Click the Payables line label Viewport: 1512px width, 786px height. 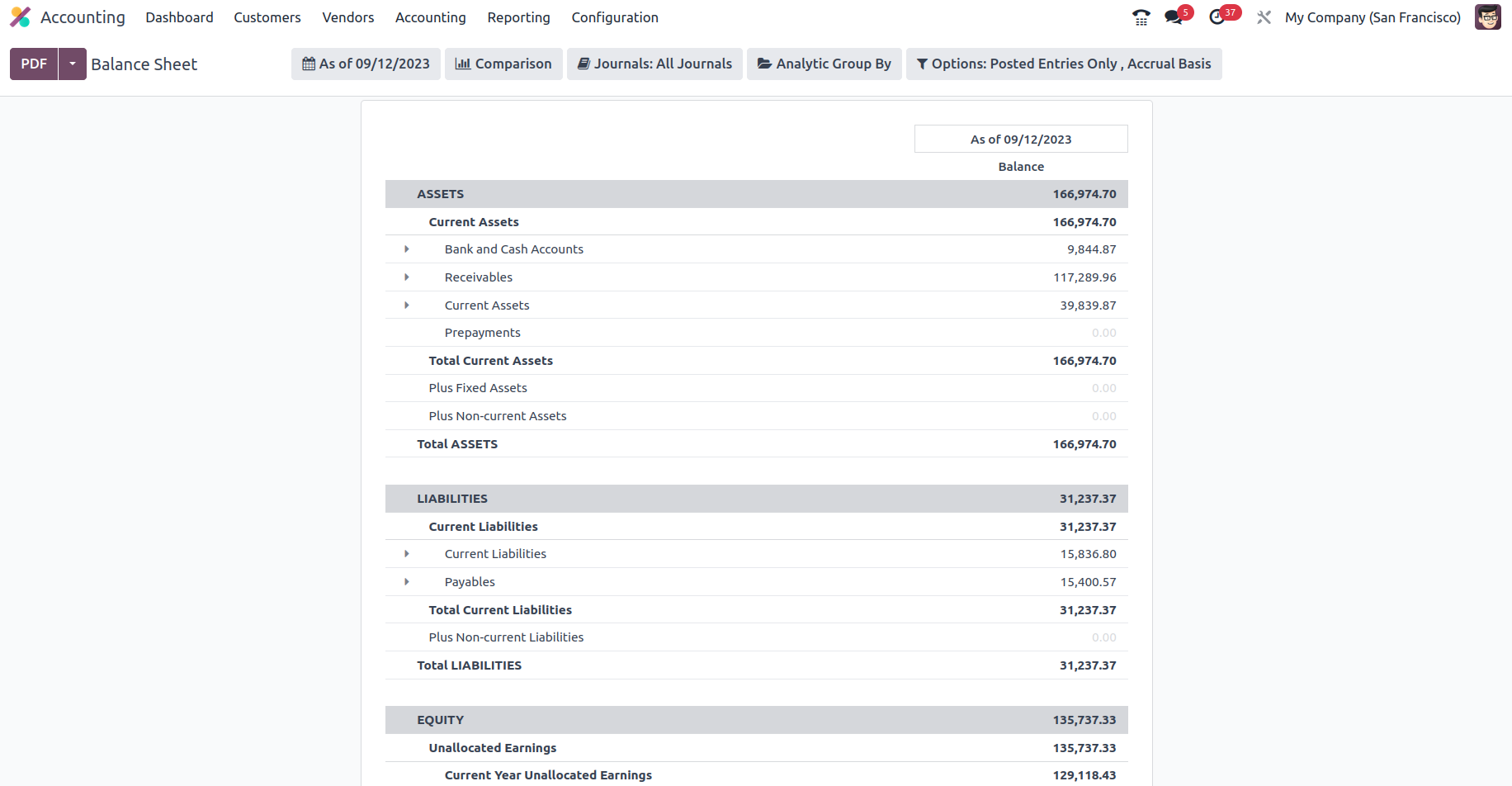tap(470, 582)
